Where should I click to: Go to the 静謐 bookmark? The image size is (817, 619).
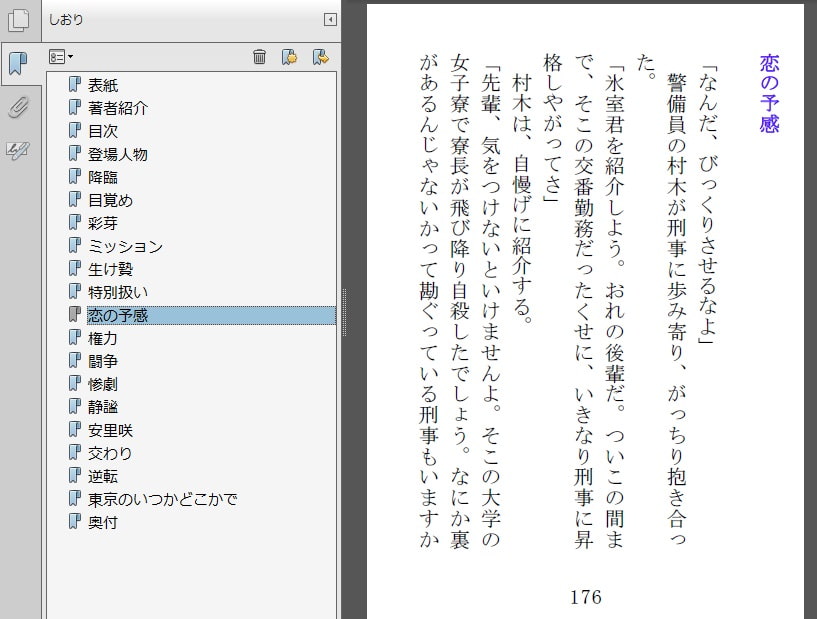(103, 407)
